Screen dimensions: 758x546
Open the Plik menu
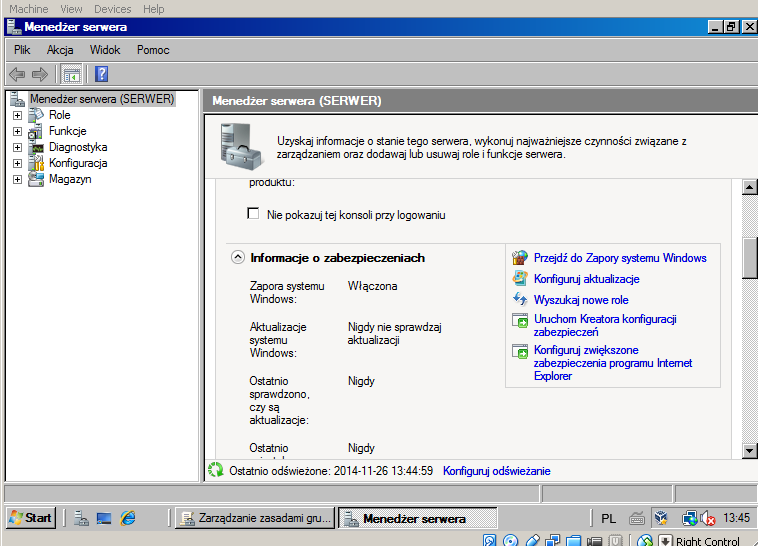(x=22, y=50)
